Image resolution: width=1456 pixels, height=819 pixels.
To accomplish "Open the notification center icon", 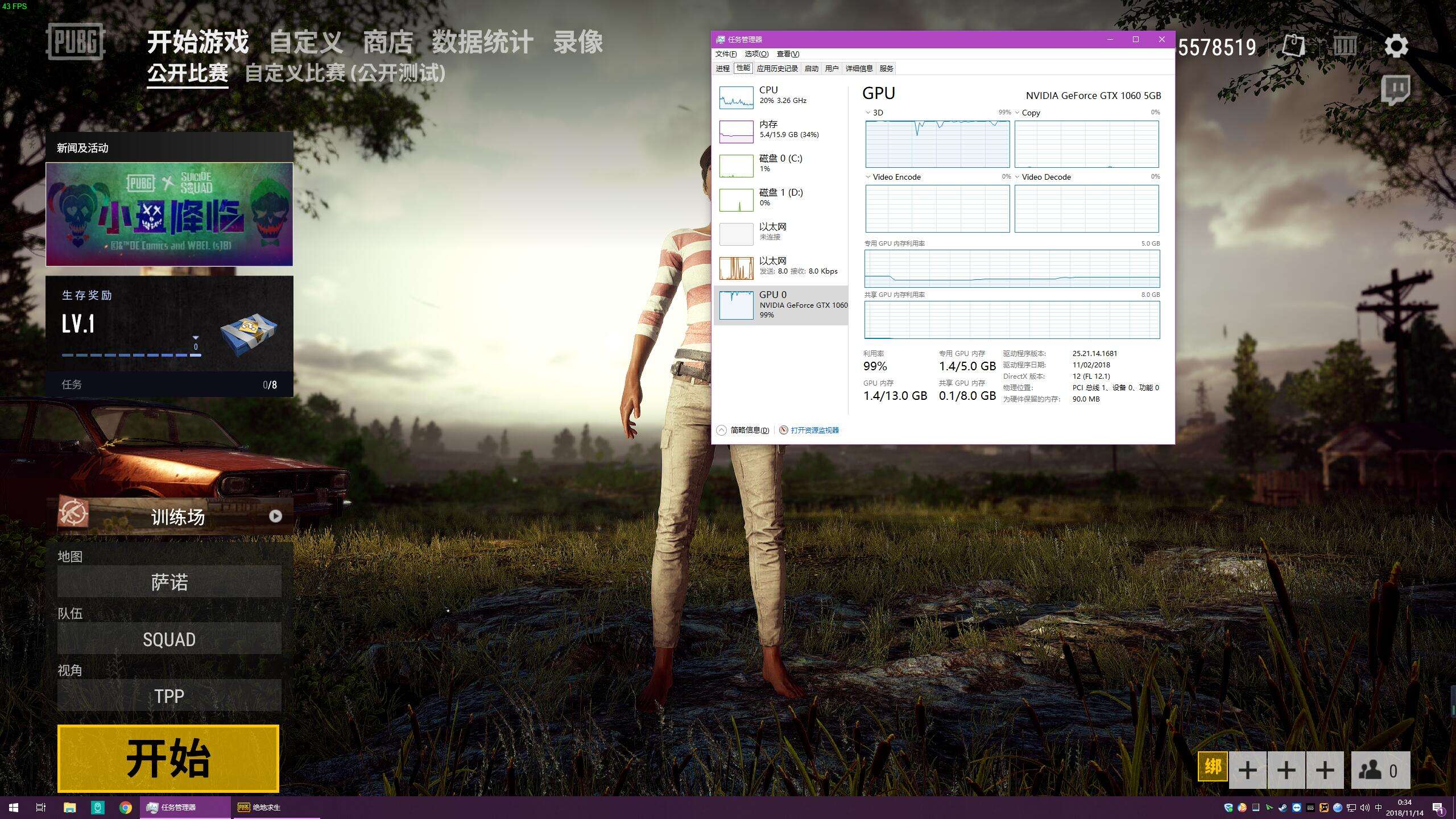I will point(1439,809).
